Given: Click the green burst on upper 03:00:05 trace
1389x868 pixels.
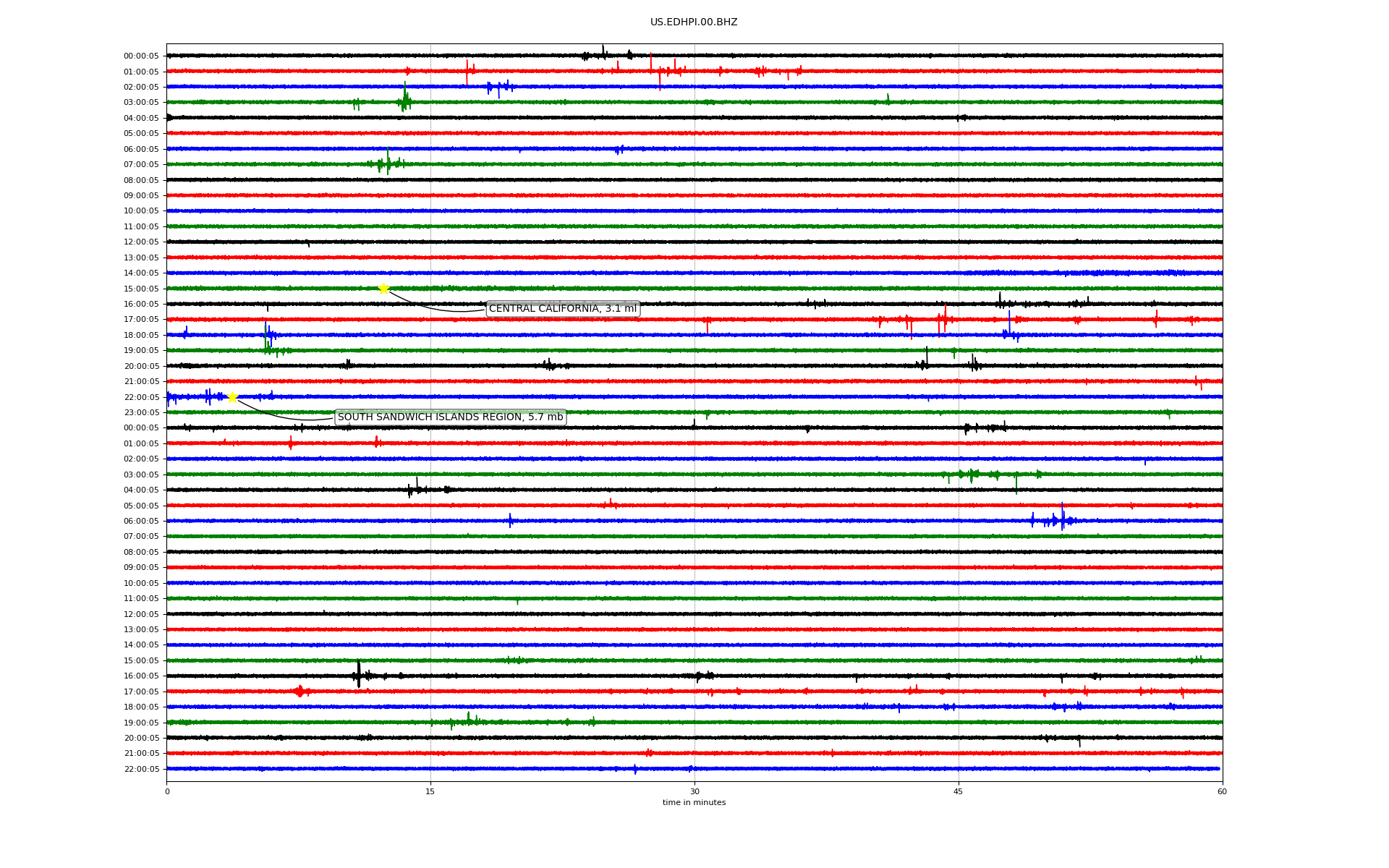Looking at the screenshot, I should [x=404, y=101].
